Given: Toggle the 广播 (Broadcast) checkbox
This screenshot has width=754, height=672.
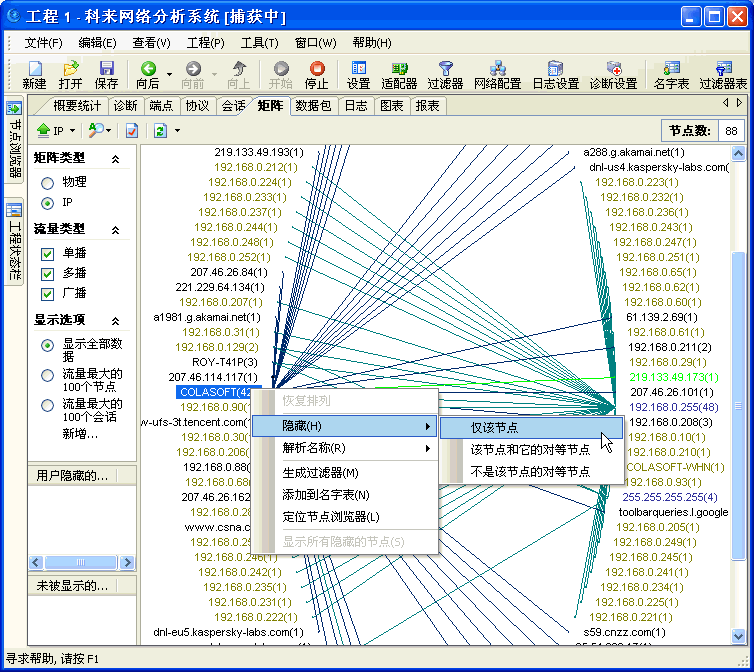Looking at the screenshot, I should pyautogui.click(x=48, y=294).
